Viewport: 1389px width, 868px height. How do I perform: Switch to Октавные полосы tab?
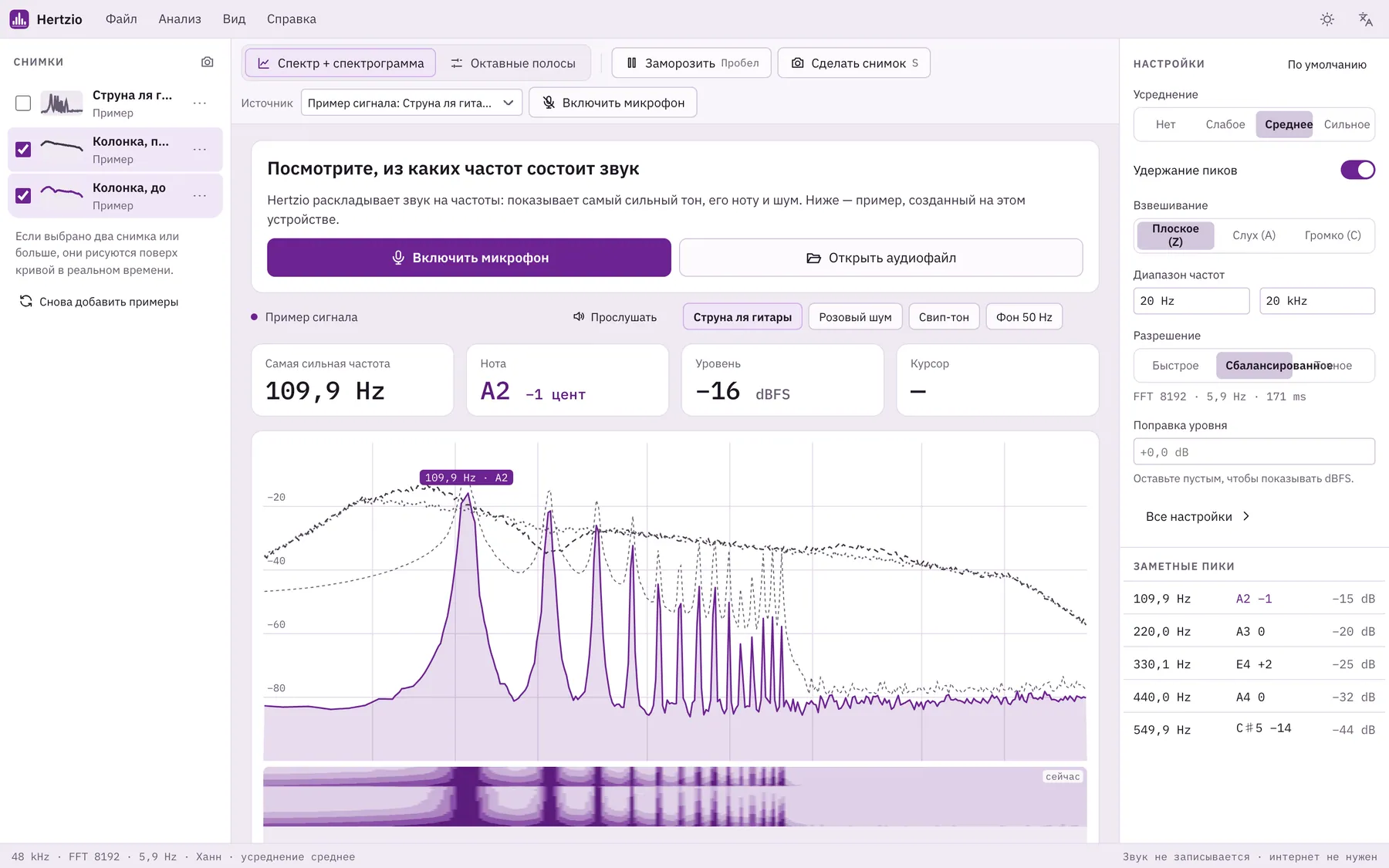coord(513,63)
